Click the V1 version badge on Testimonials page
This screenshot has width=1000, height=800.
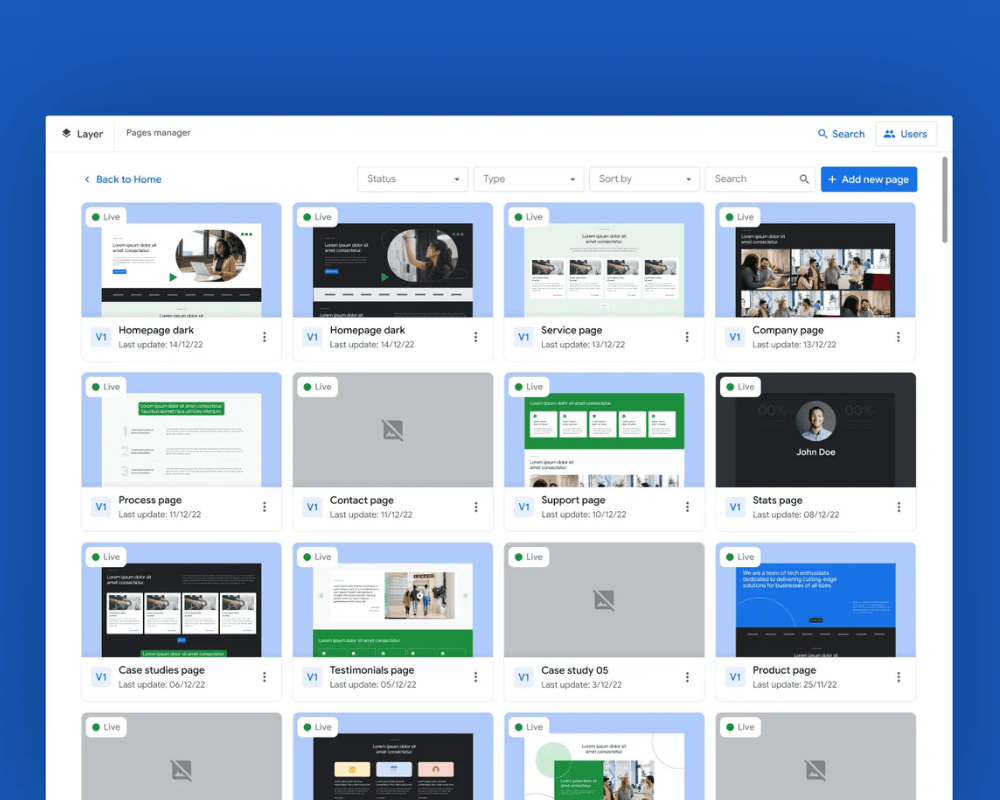click(x=312, y=677)
